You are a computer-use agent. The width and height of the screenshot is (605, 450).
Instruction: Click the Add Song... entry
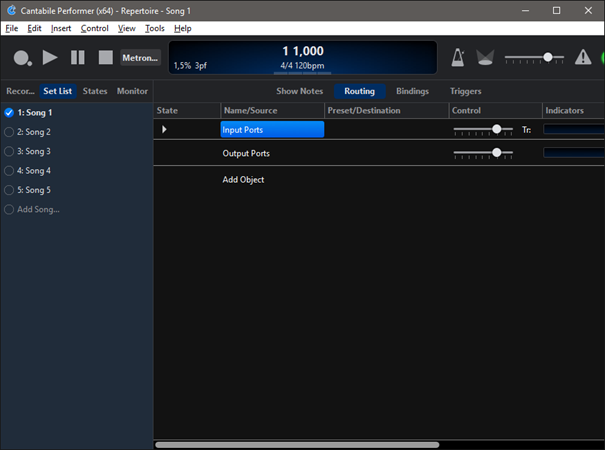[38, 210]
